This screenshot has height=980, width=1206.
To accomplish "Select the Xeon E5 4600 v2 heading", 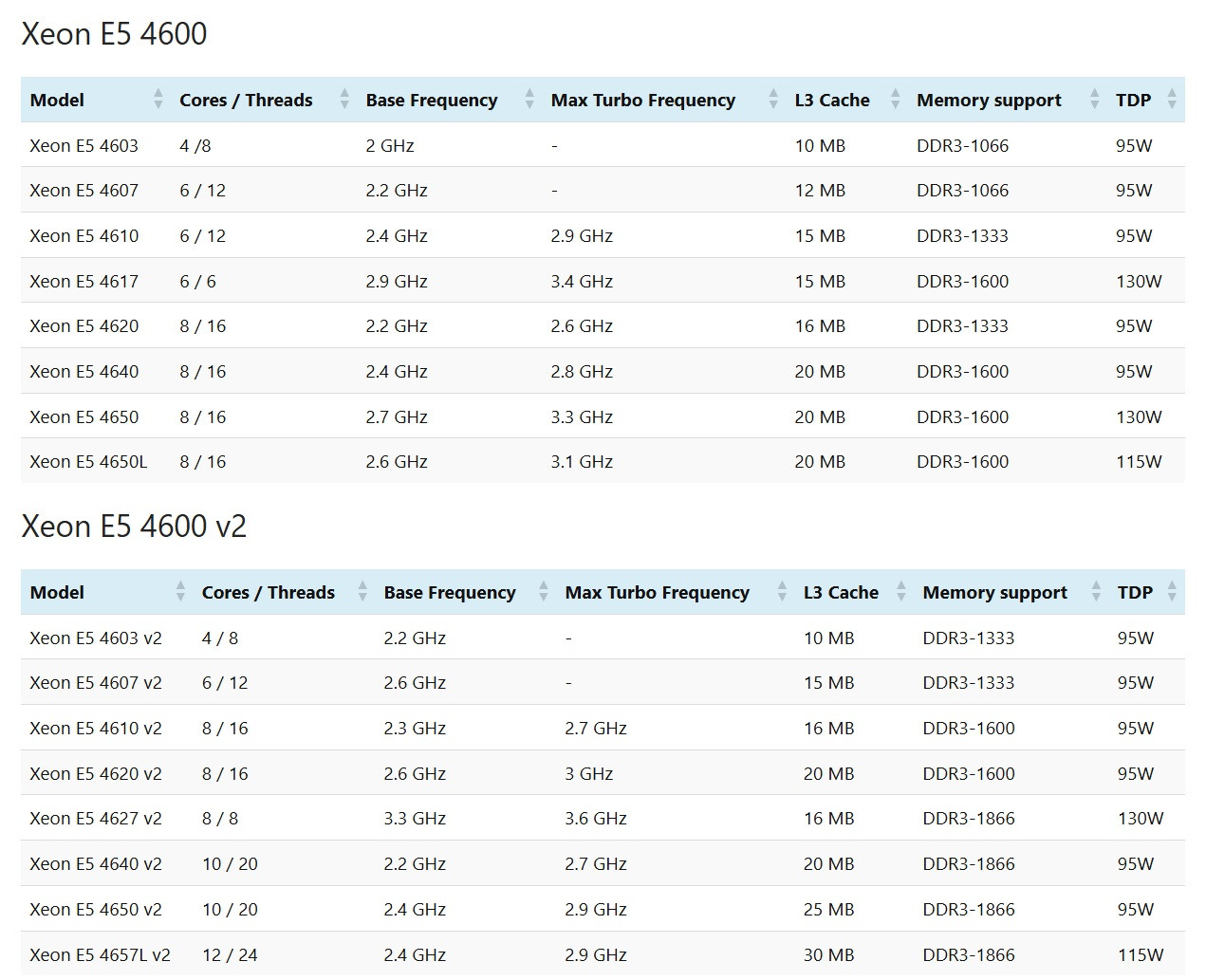I will click(134, 527).
